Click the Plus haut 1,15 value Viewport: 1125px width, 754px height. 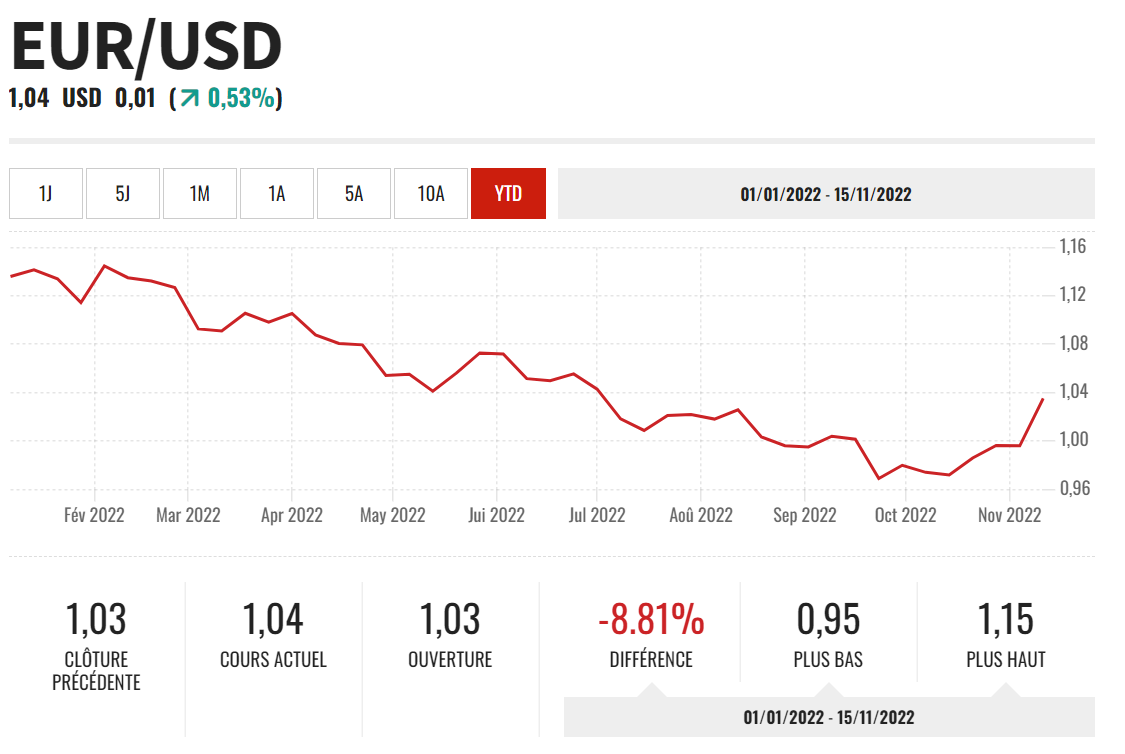[1005, 620]
